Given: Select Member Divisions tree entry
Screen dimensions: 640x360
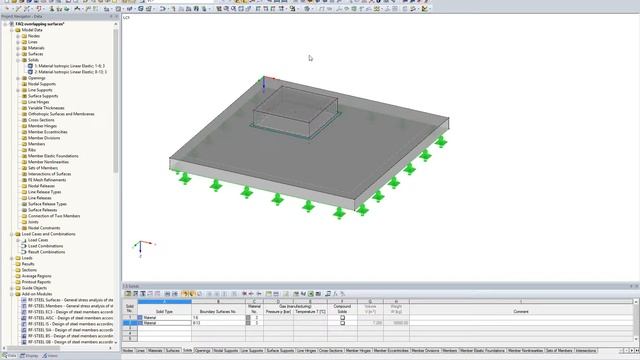Looking at the screenshot, I should pos(44,138).
